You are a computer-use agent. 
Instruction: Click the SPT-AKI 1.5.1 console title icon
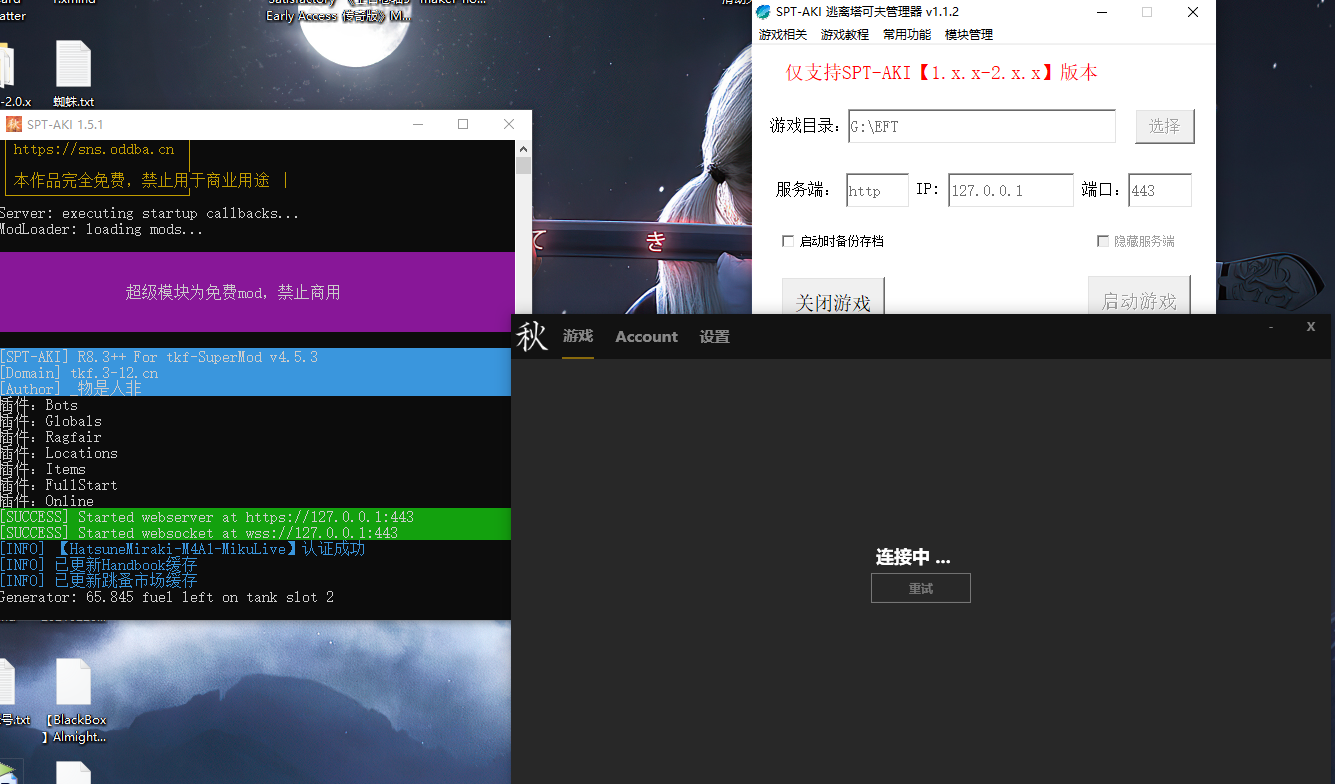tap(14, 124)
